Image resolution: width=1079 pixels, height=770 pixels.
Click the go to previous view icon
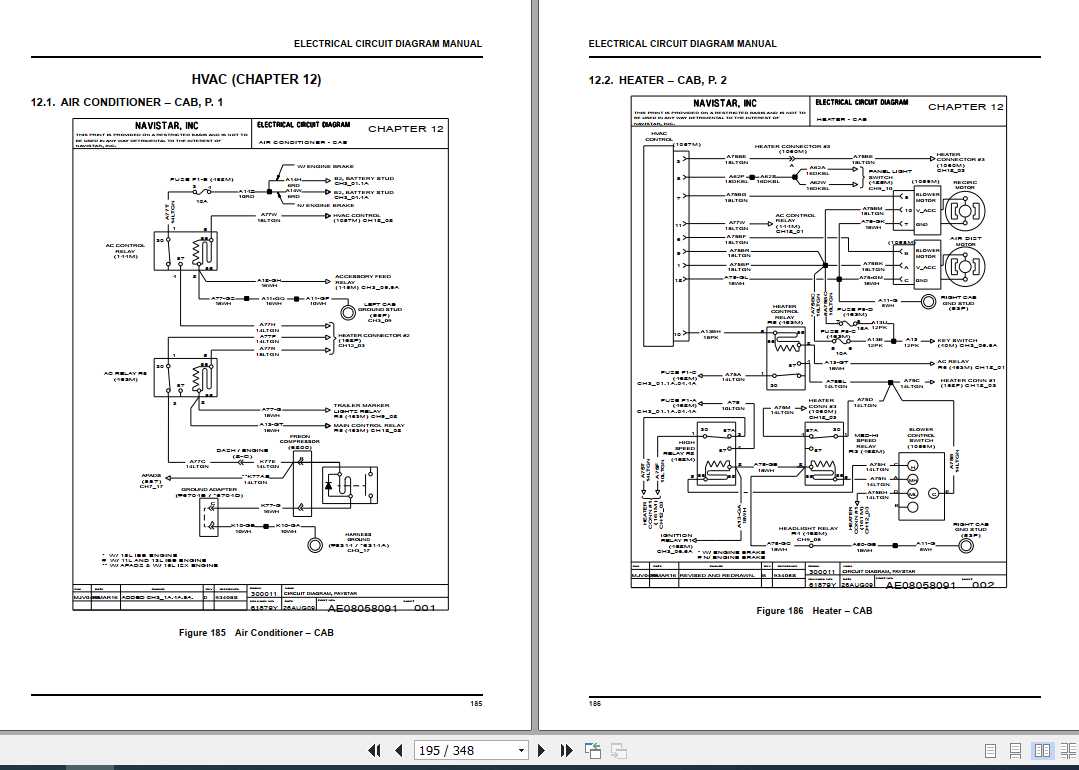[x=592, y=750]
